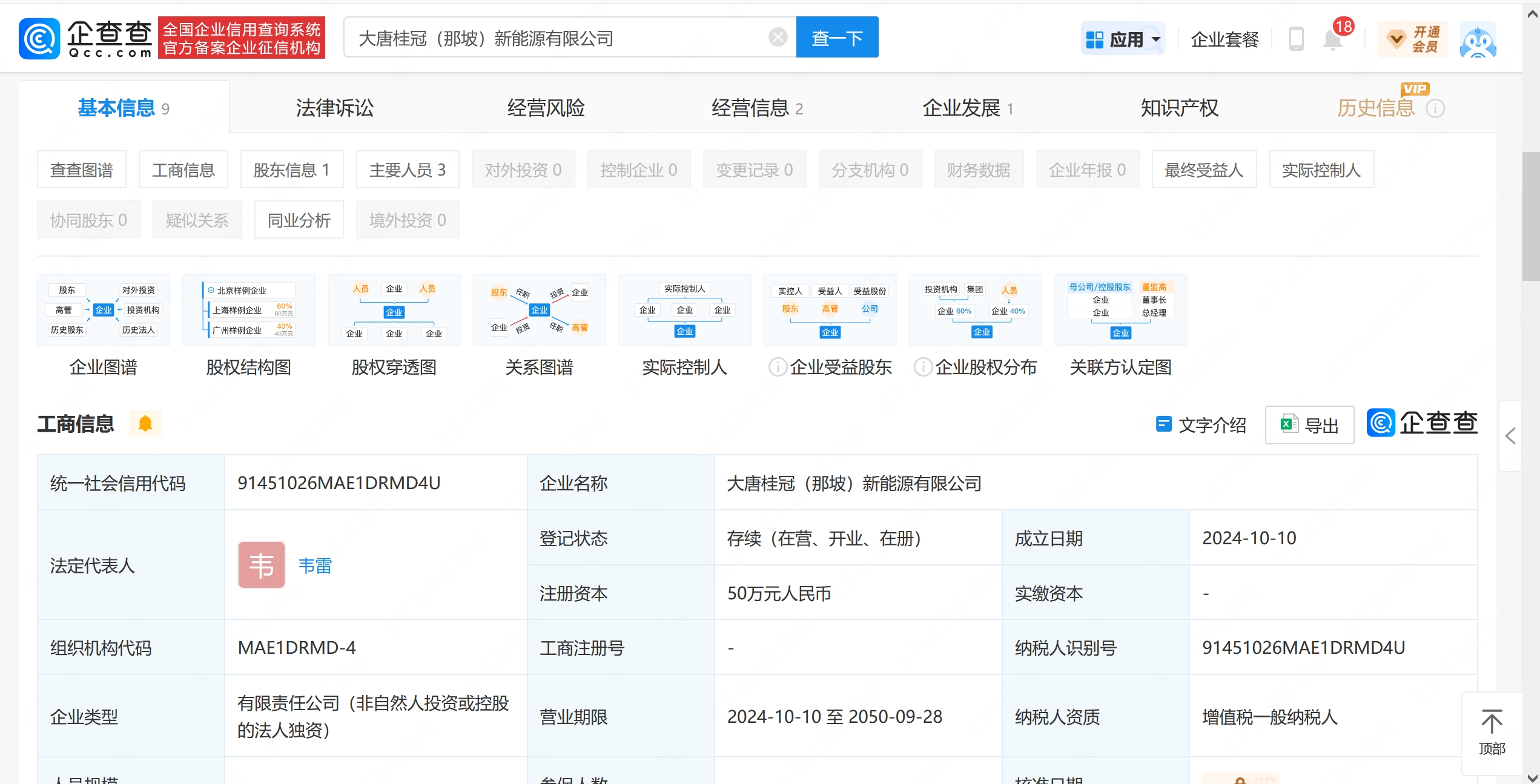The height and width of the screenshot is (784, 1540).
Task: Click the 顶部 back-to-top arrow
Action: [1492, 733]
